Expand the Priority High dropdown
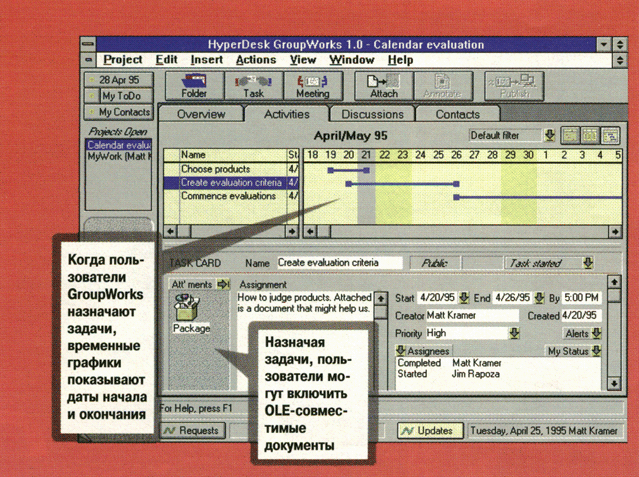 click(514, 333)
